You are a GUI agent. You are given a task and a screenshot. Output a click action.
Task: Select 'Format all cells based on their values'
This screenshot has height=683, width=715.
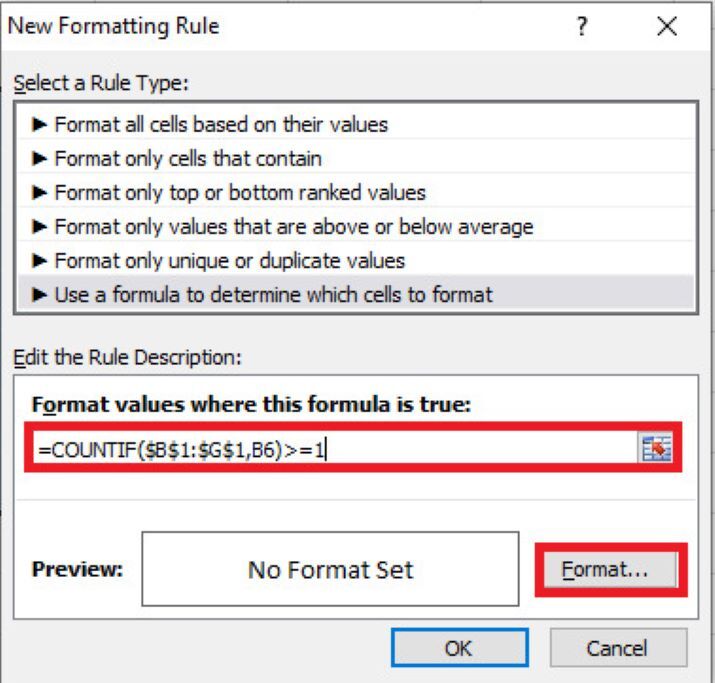tap(221, 124)
